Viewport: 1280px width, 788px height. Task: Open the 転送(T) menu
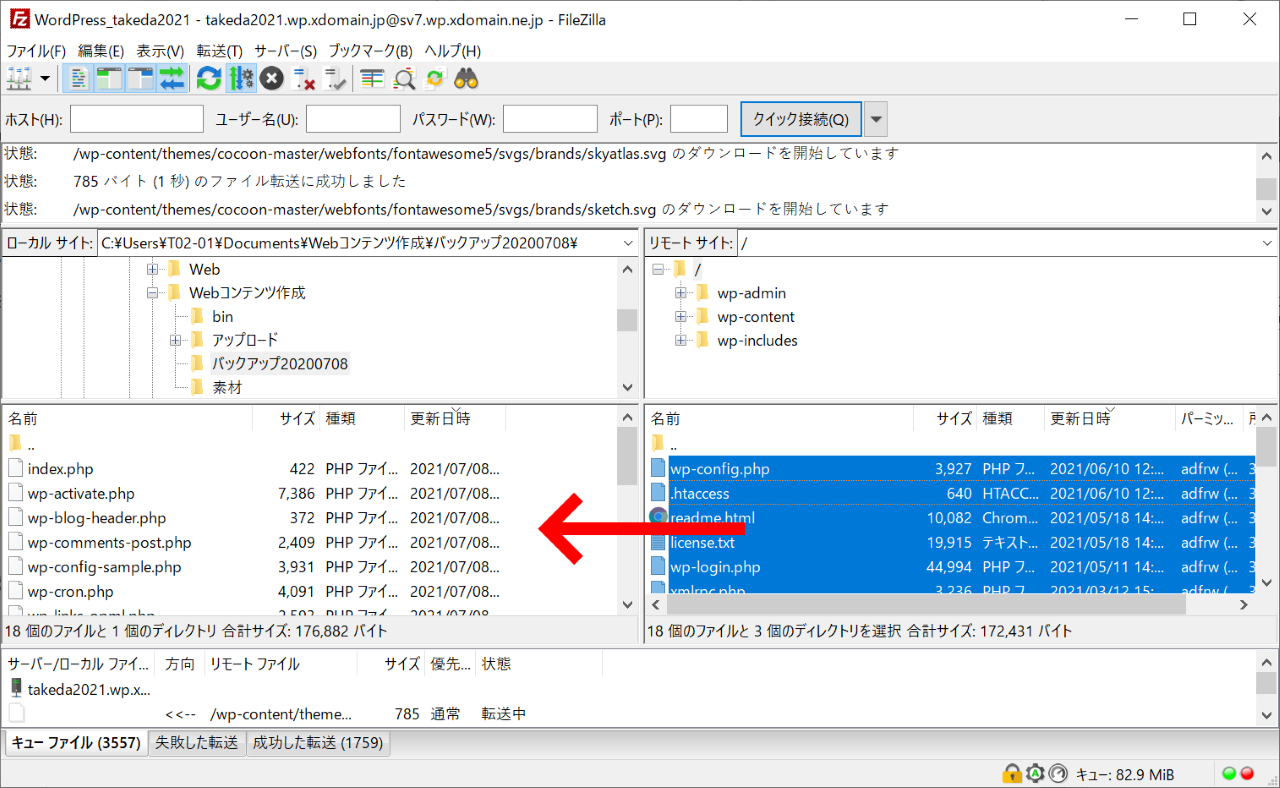click(219, 51)
